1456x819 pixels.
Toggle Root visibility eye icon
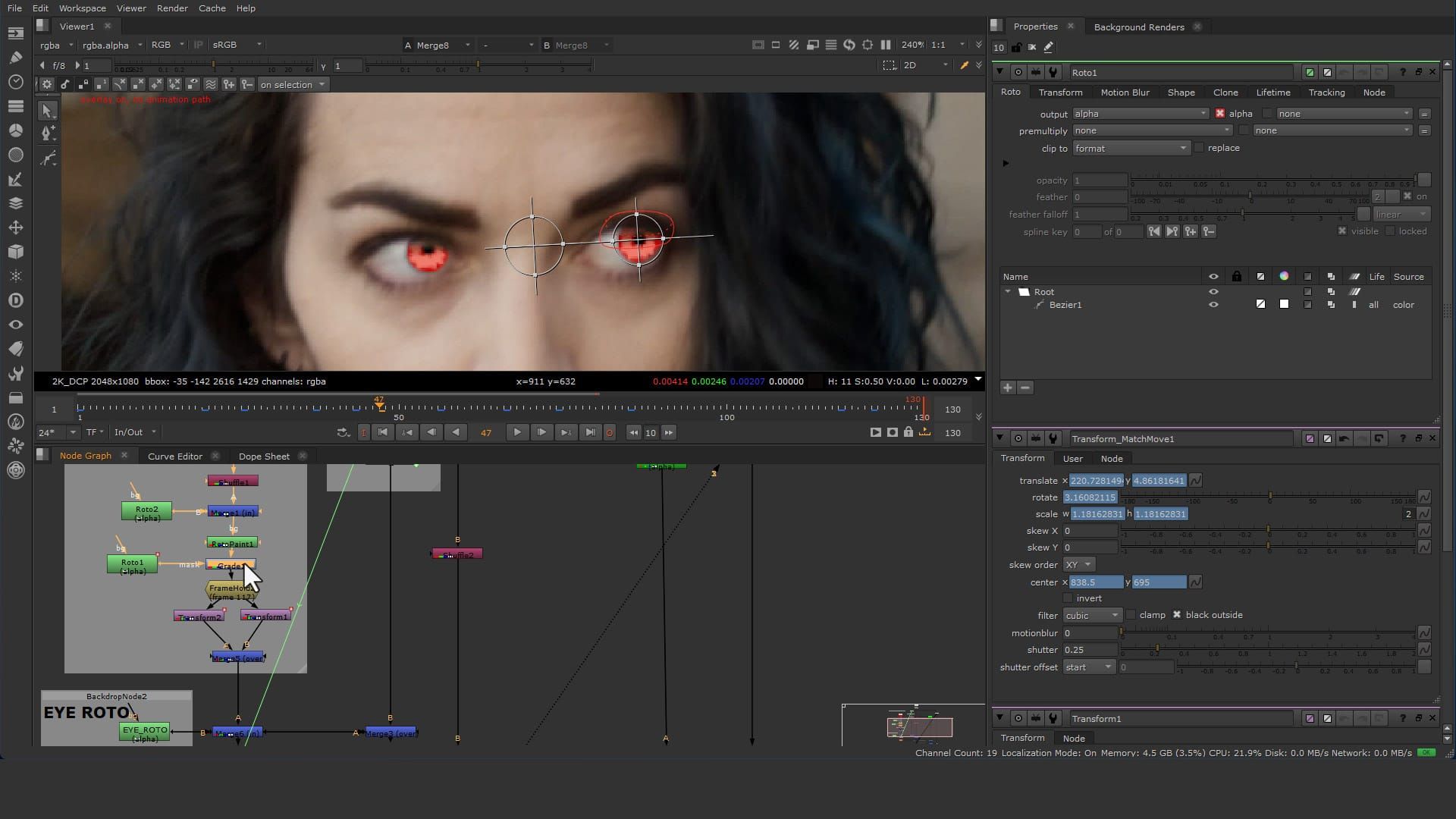(1213, 292)
